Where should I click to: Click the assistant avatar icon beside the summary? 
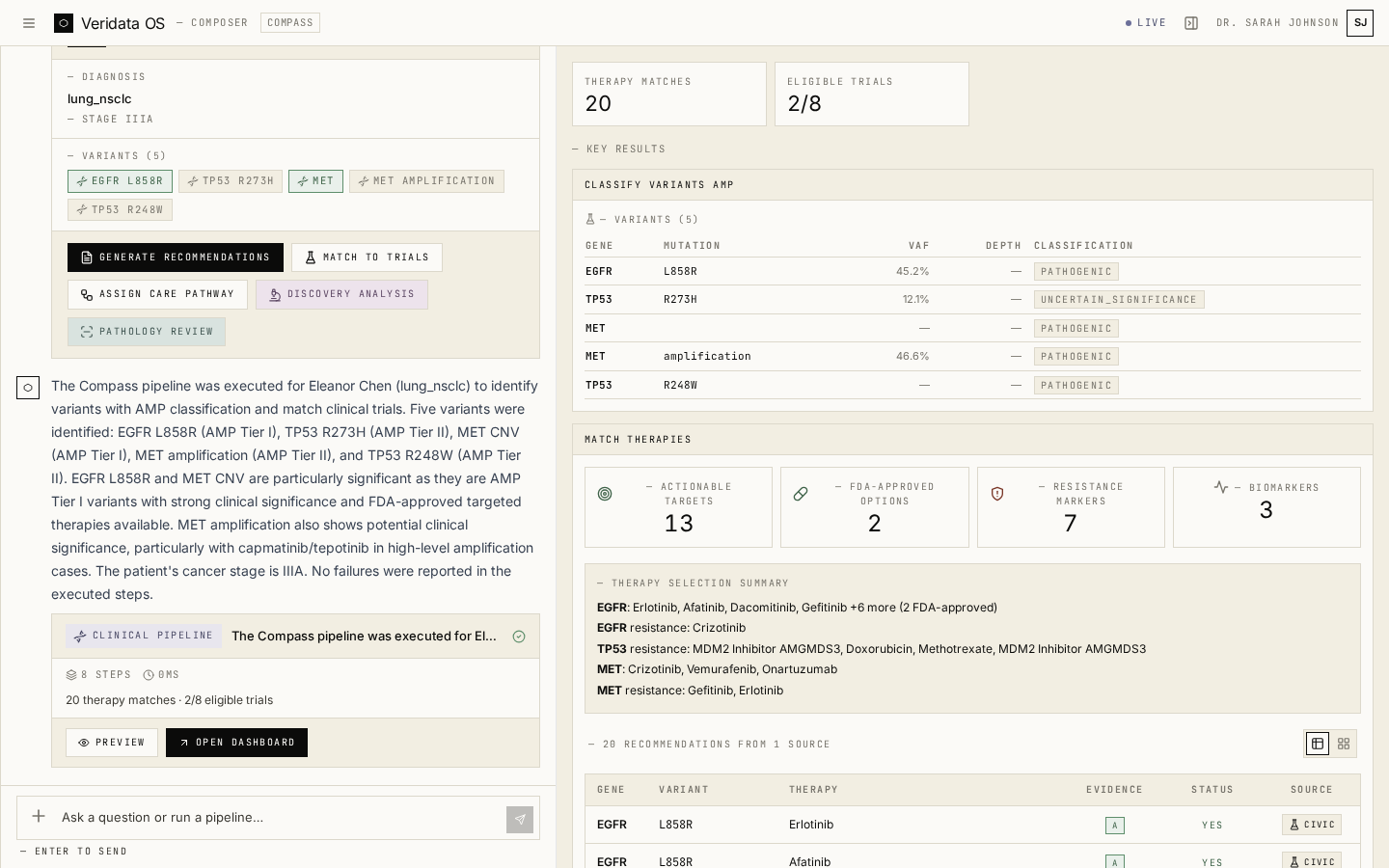[x=28, y=388]
